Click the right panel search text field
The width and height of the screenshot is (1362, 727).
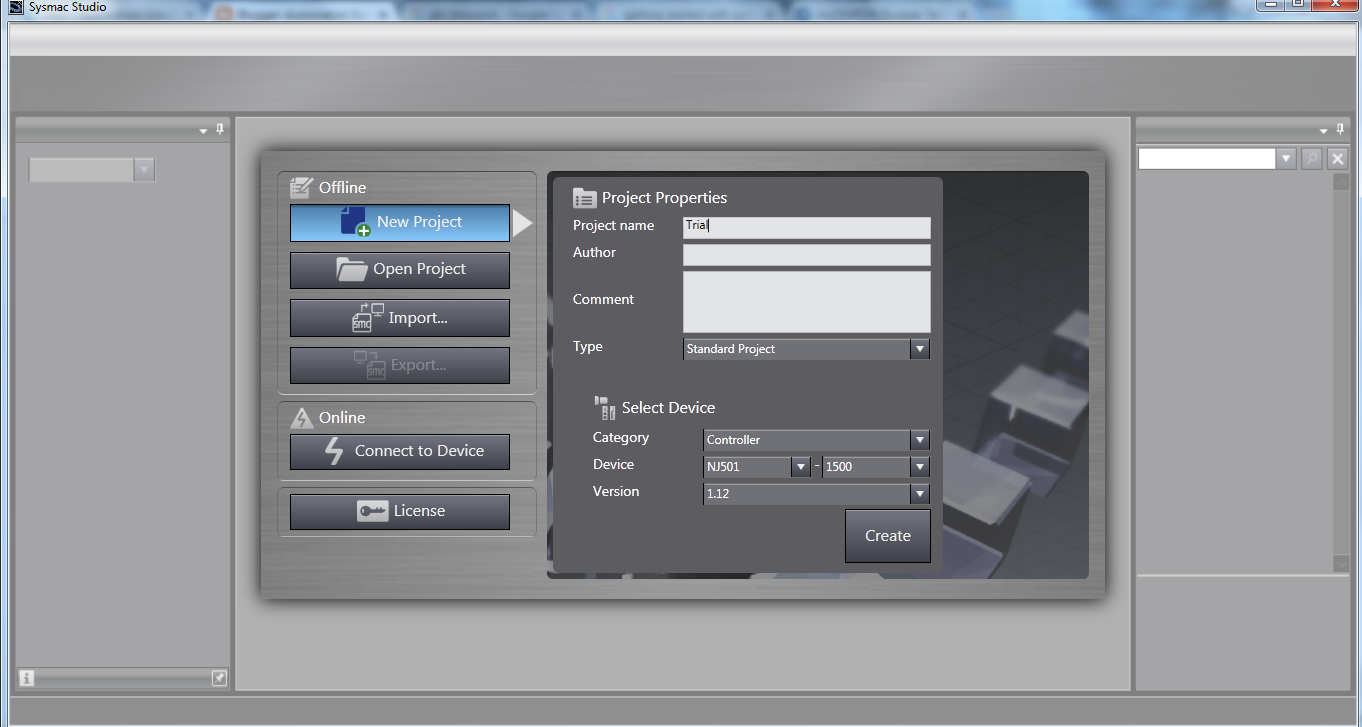pyautogui.click(x=1207, y=158)
